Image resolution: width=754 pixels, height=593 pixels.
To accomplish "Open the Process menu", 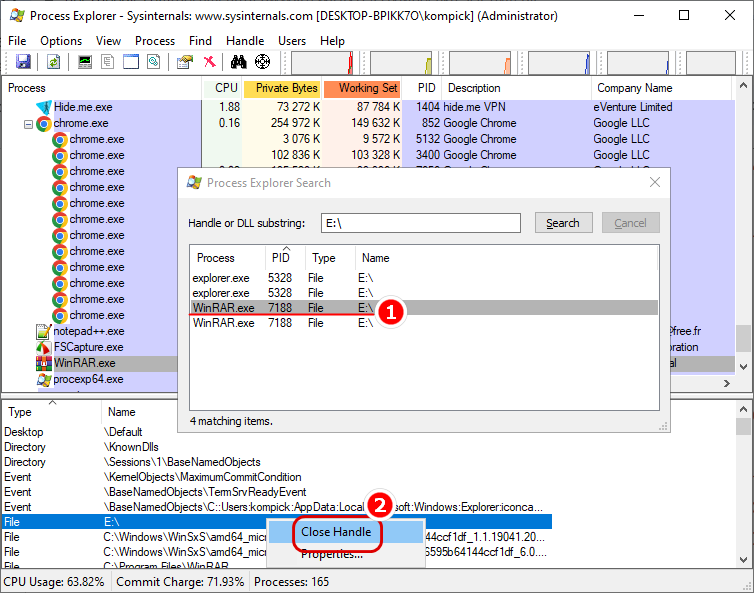I will click(155, 41).
